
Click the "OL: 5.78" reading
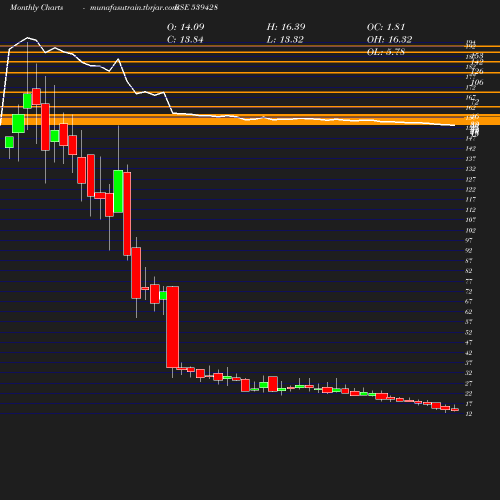click(x=386, y=52)
